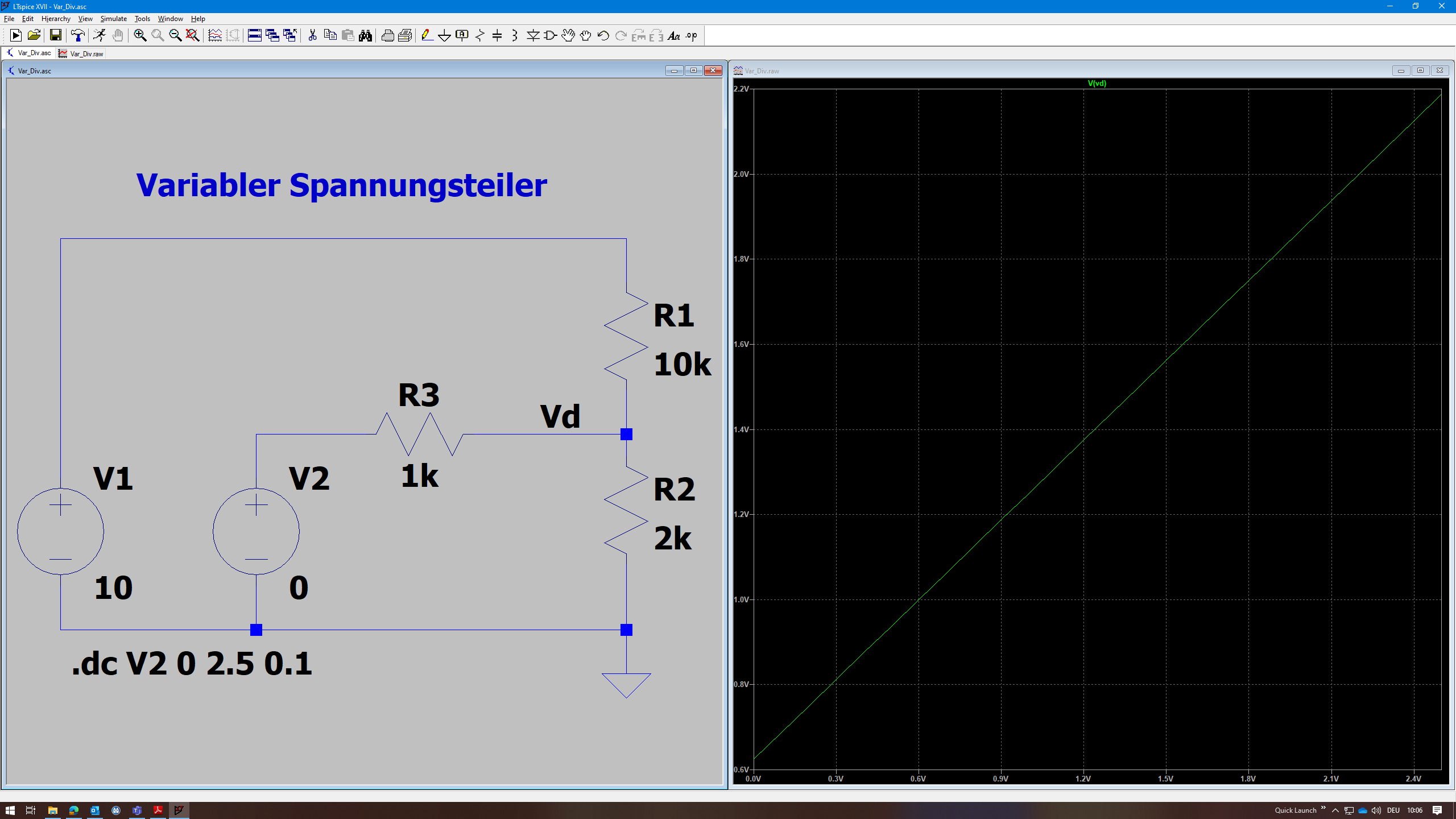This screenshot has height=819, width=1456.
Task: Click the V(vd) trace label
Action: pyautogui.click(x=1097, y=83)
